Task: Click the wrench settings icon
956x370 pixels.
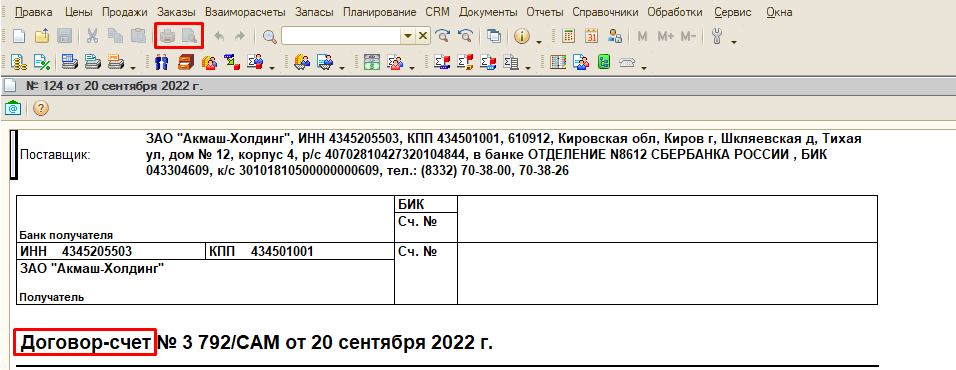Action: pyautogui.click(x=717, y=37)
